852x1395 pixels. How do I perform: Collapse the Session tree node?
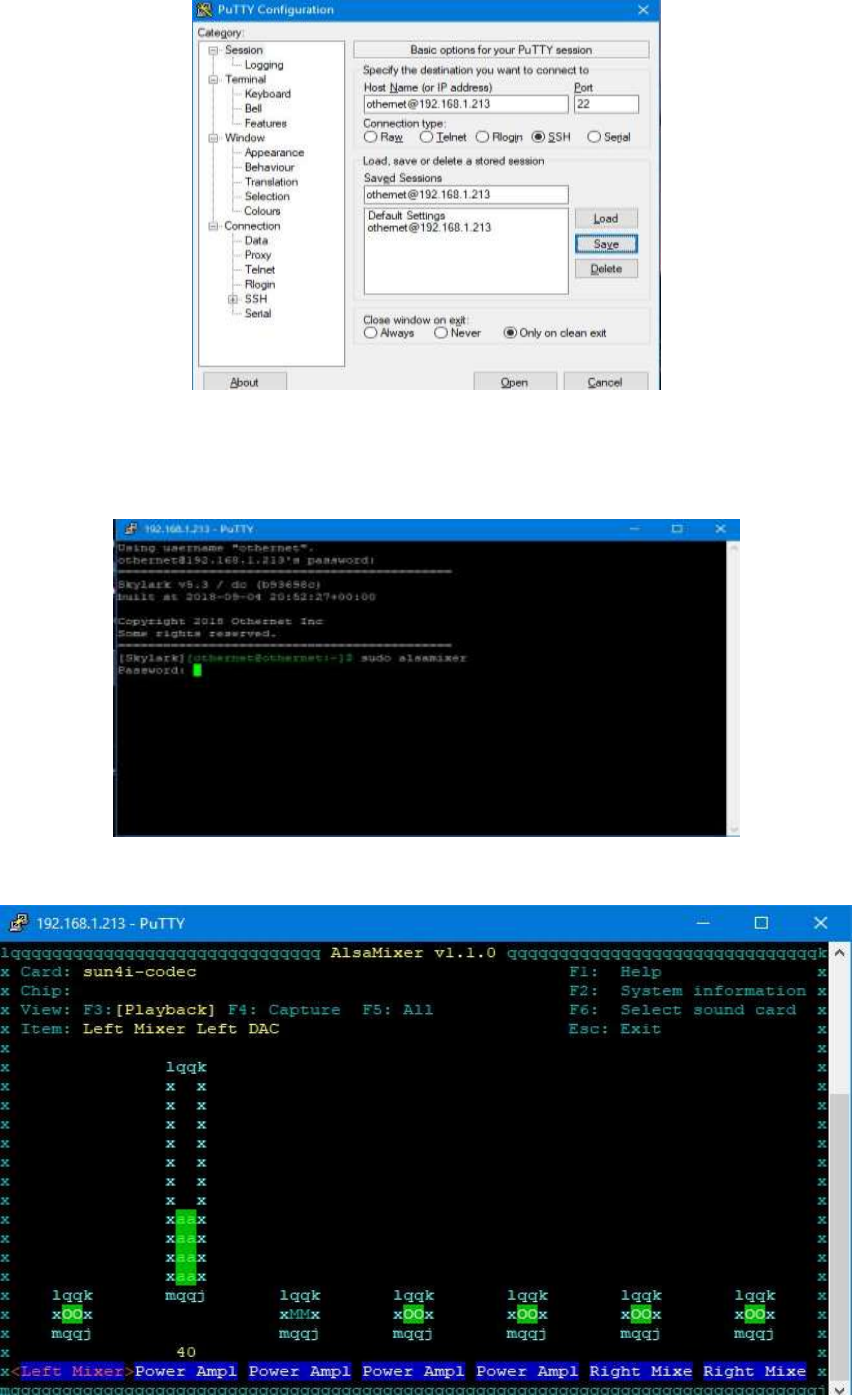213,50
